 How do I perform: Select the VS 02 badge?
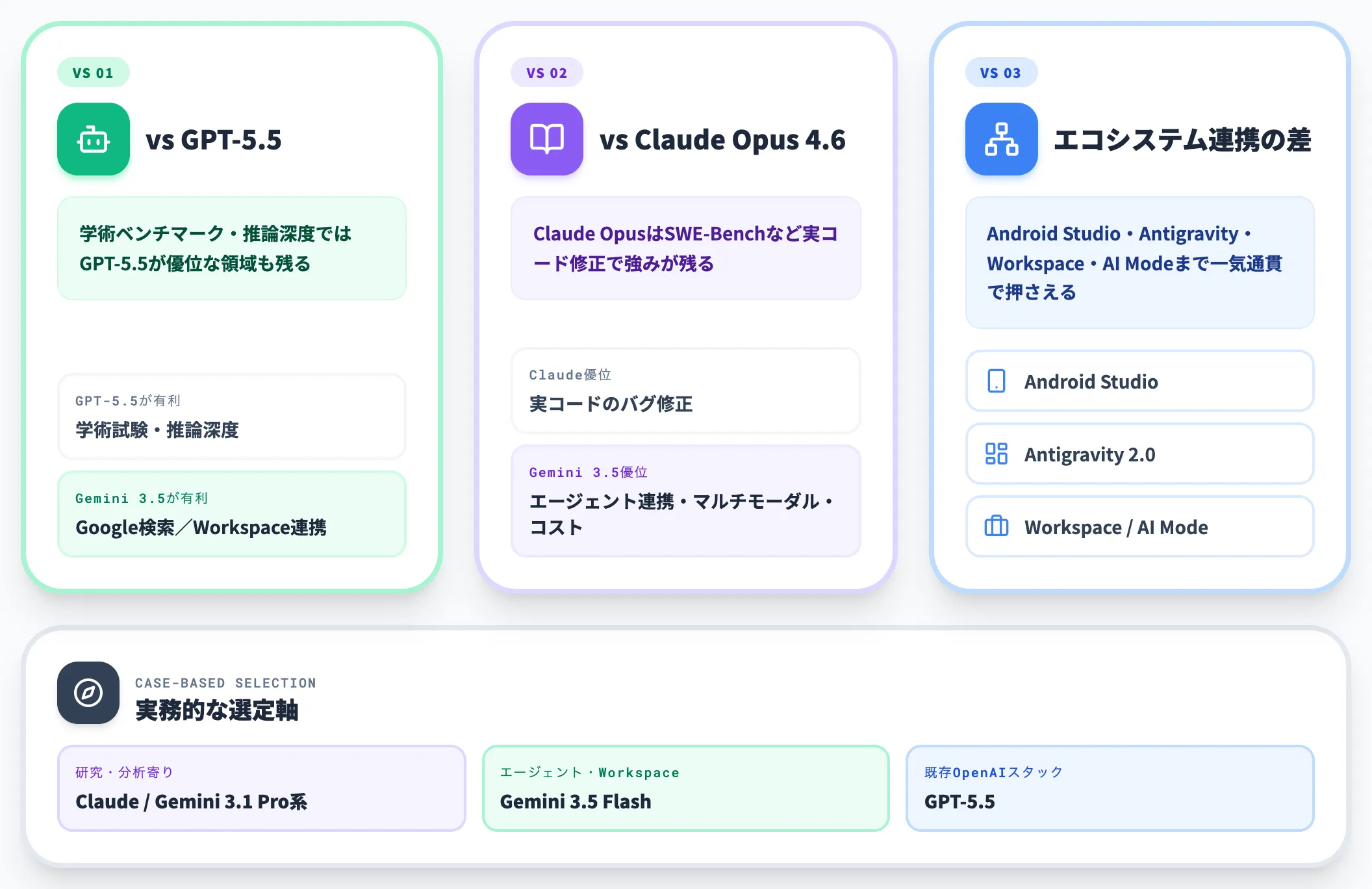pyautogui.click(x=547, y=73)
